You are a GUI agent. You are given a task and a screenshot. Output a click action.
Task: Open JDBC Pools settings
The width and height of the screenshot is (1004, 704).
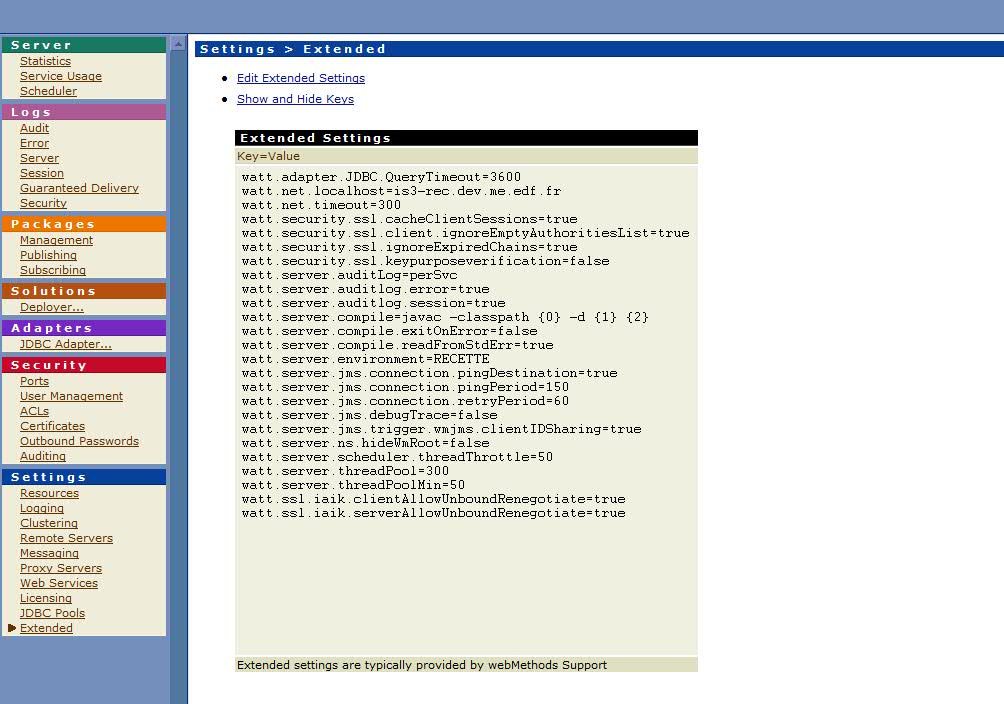pyautogui.click(x=52, y=612)
